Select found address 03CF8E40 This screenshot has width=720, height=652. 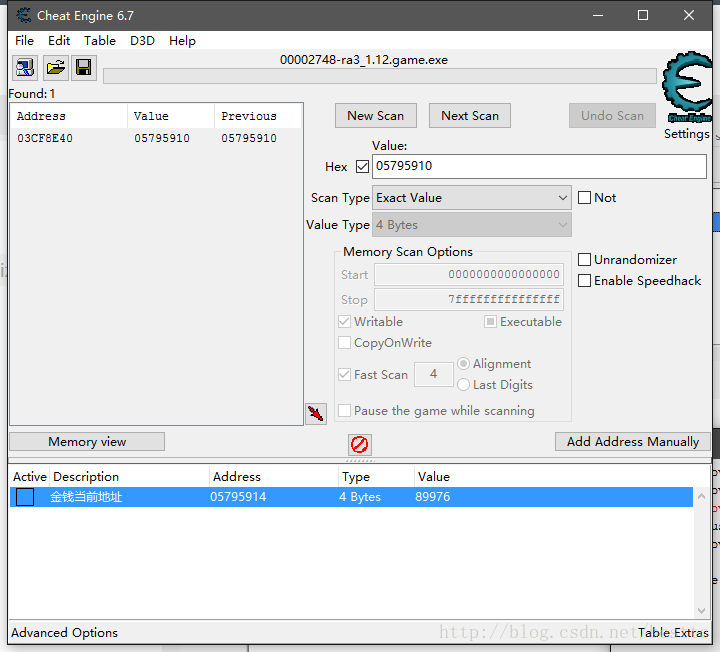(x=45, y=138)
